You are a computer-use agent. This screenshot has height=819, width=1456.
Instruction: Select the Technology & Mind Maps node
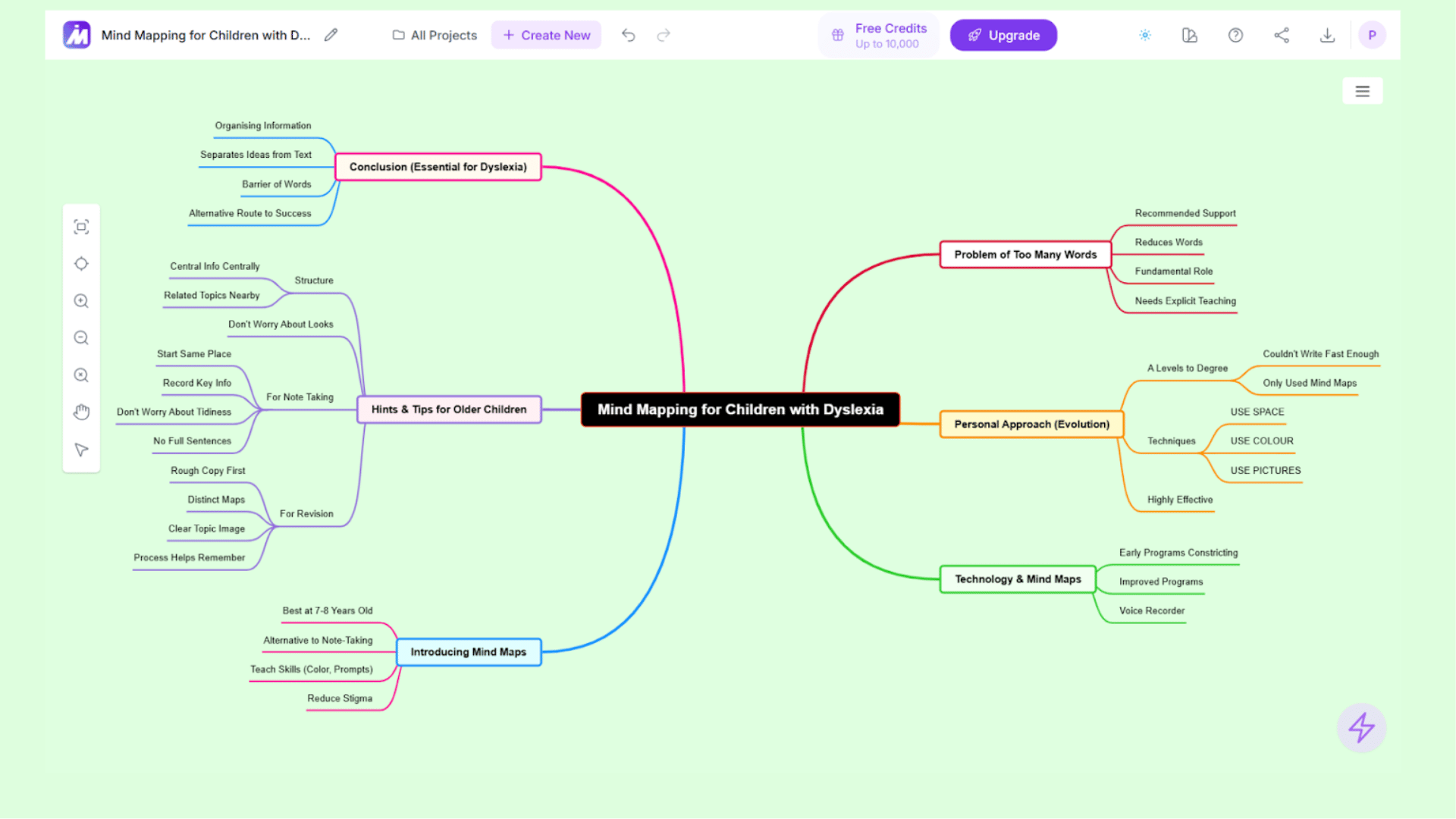1017,579
